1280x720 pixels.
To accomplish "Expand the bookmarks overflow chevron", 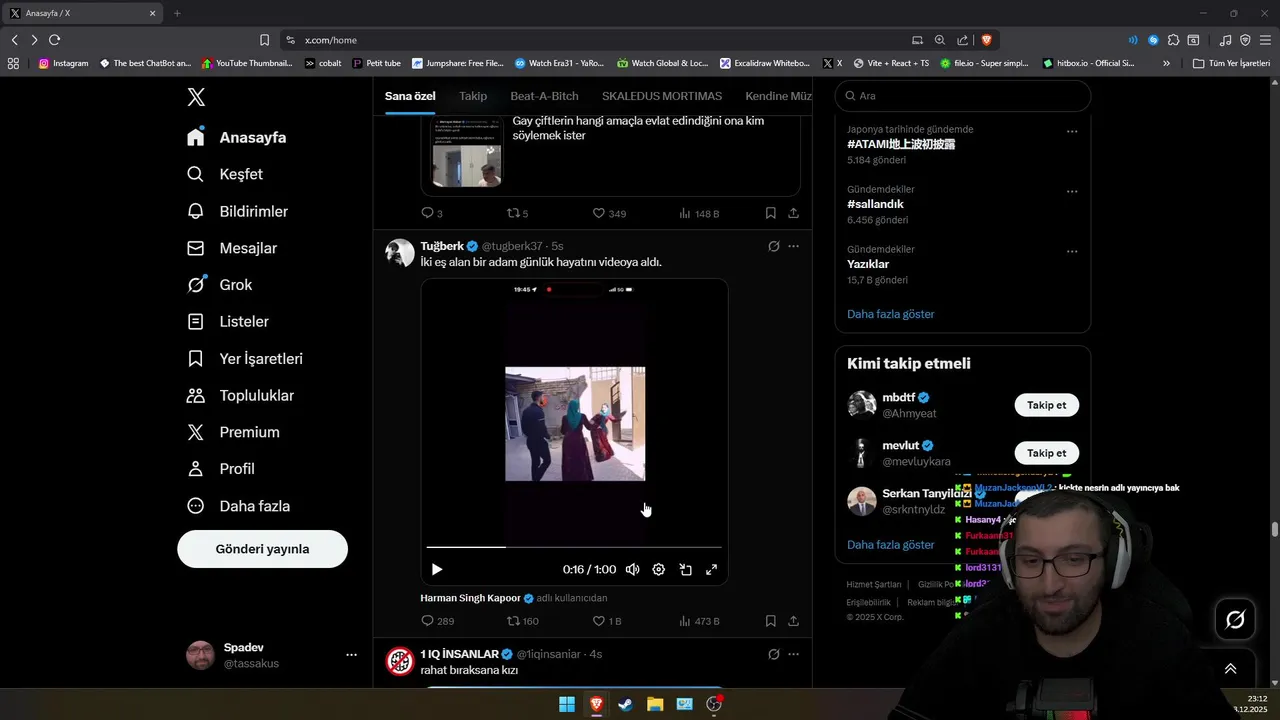I will pos(1166,63).
